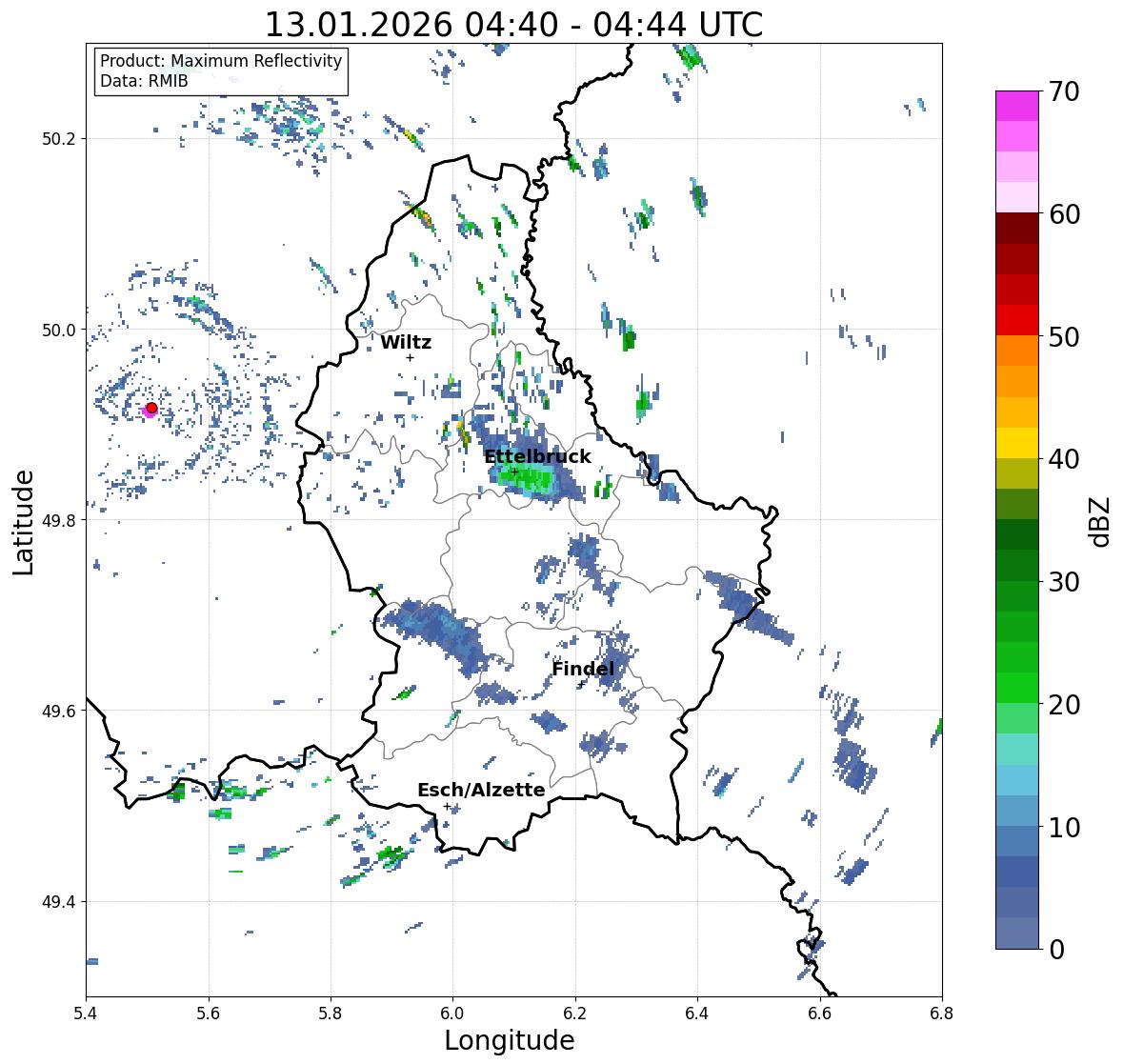Click the Wiltz city label
The width and height of the screenshot is (1123, 1064).
pyautogui.click(x=406, y=342)
